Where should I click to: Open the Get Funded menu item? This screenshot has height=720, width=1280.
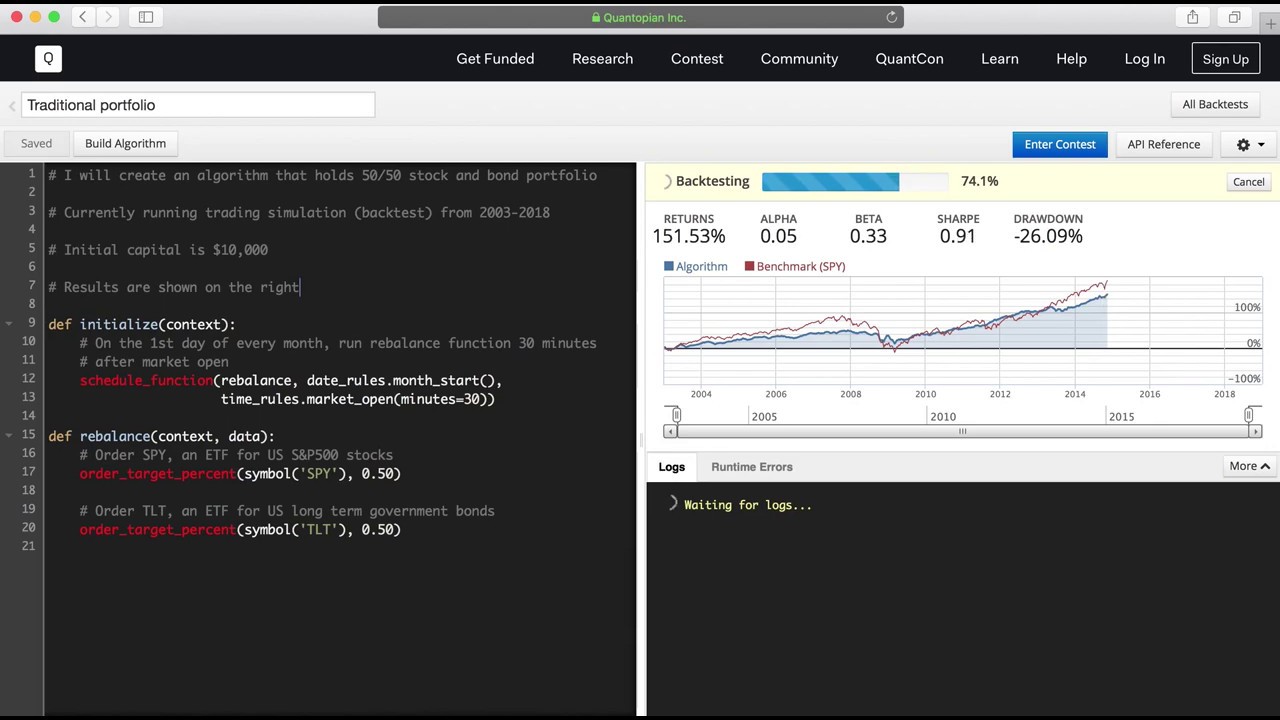[x=495, y=59]
